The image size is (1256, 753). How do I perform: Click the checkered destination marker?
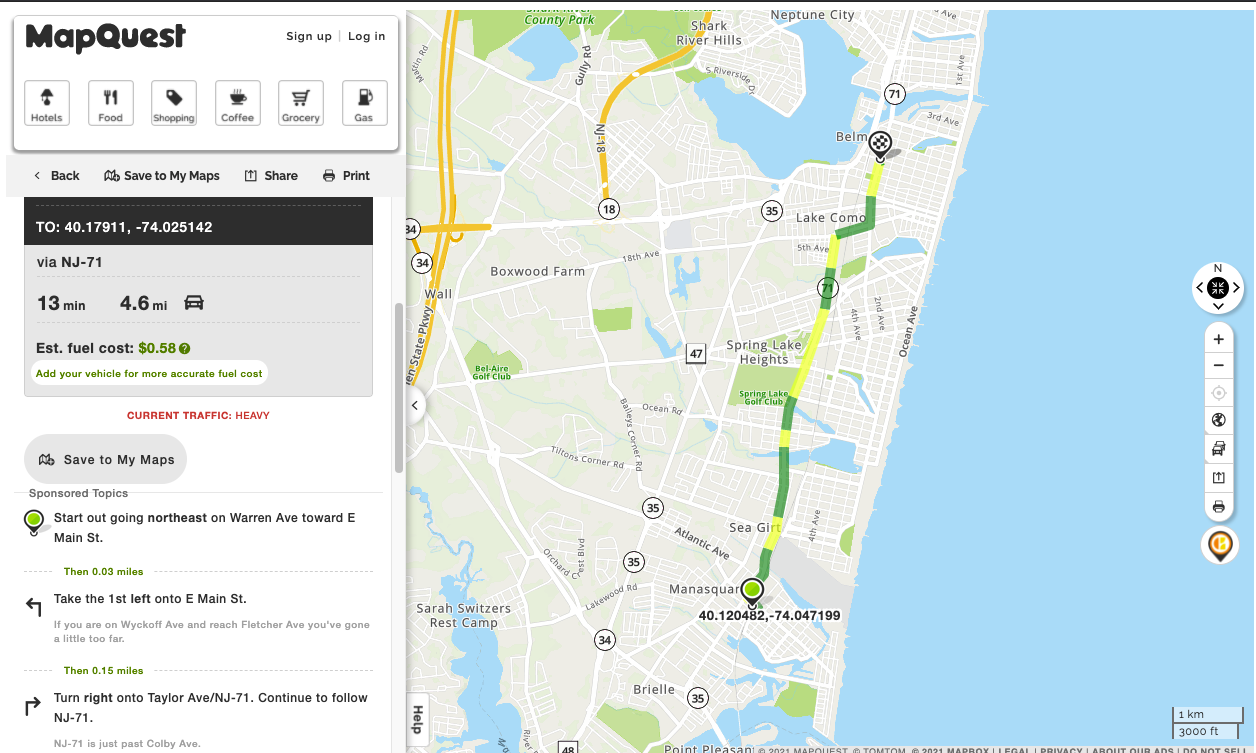(880, 146)
